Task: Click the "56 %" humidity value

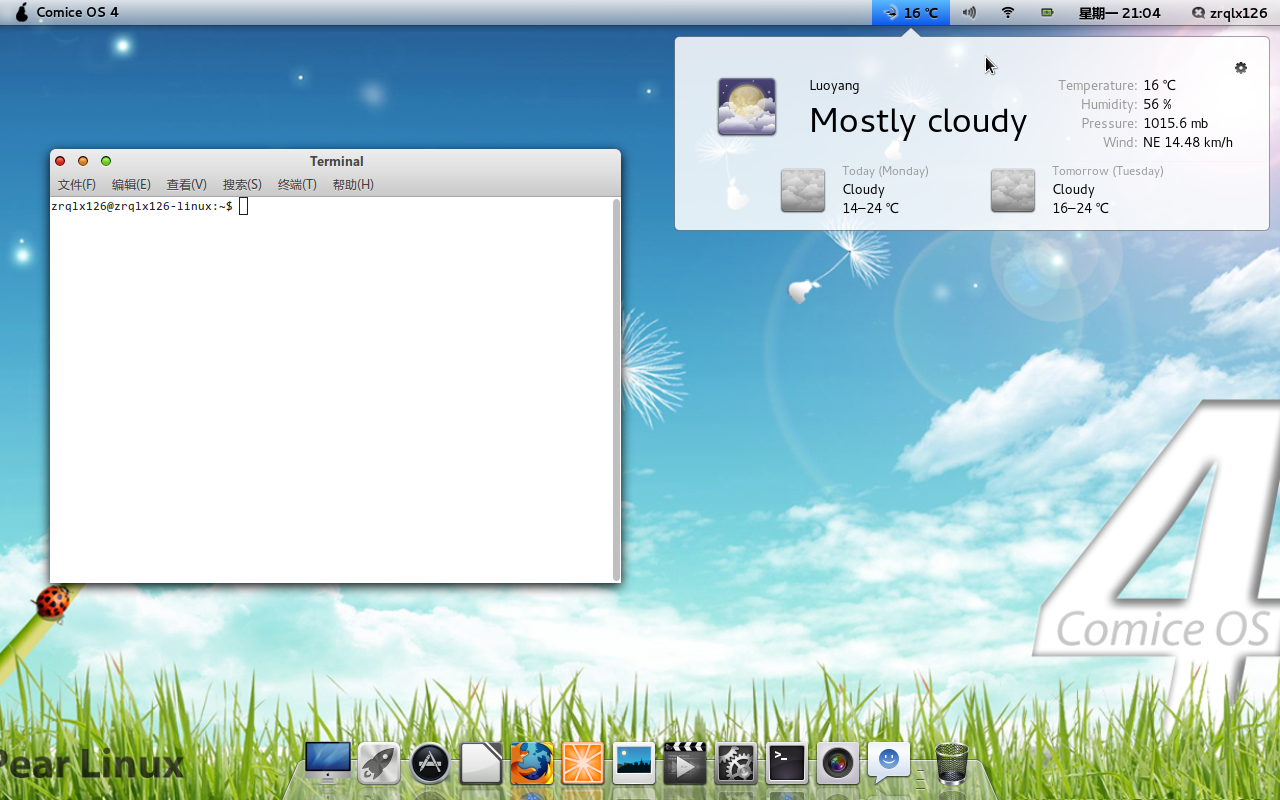Action: (x=1157, y=105)
